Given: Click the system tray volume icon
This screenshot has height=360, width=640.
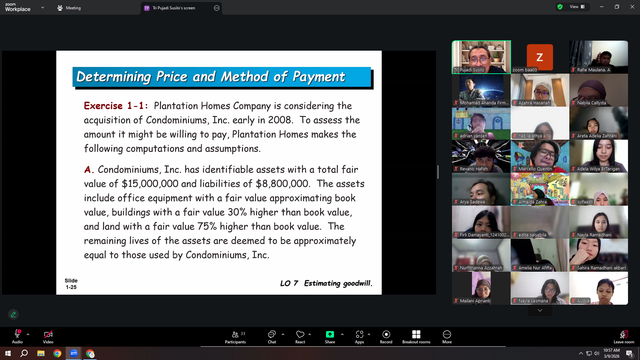Looking at the screenshot, I should pyautogui.click(x=597, y=353).
